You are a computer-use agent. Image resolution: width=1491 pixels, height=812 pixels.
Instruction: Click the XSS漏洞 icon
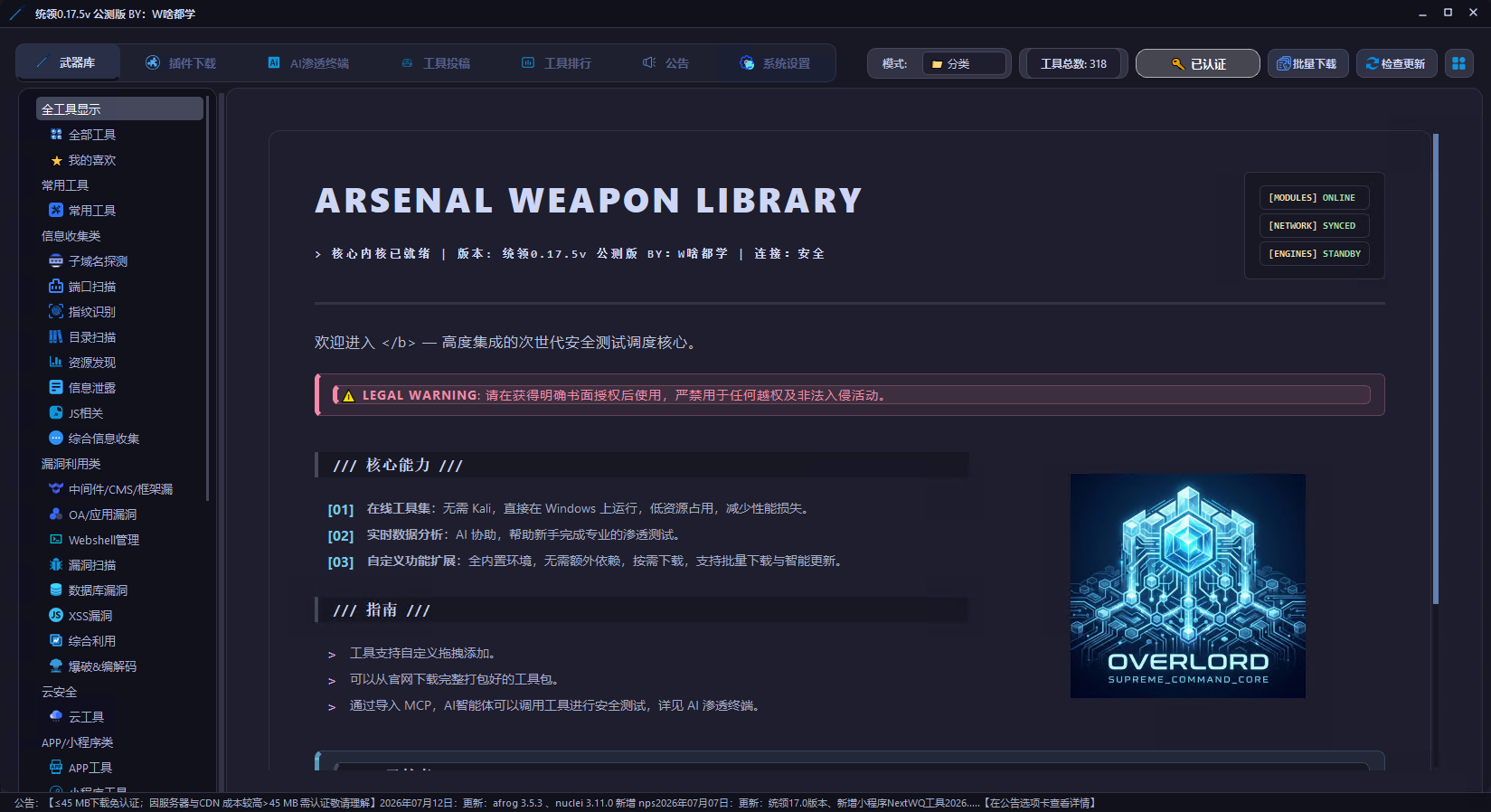[56, 616]
